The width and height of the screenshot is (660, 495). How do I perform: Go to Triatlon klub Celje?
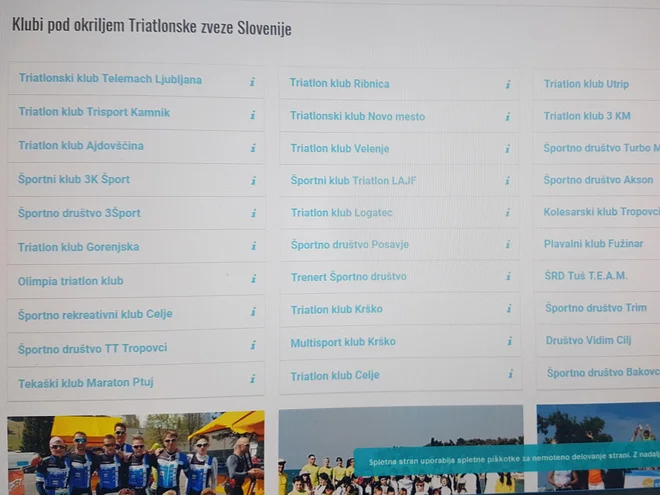click(335, 375)
